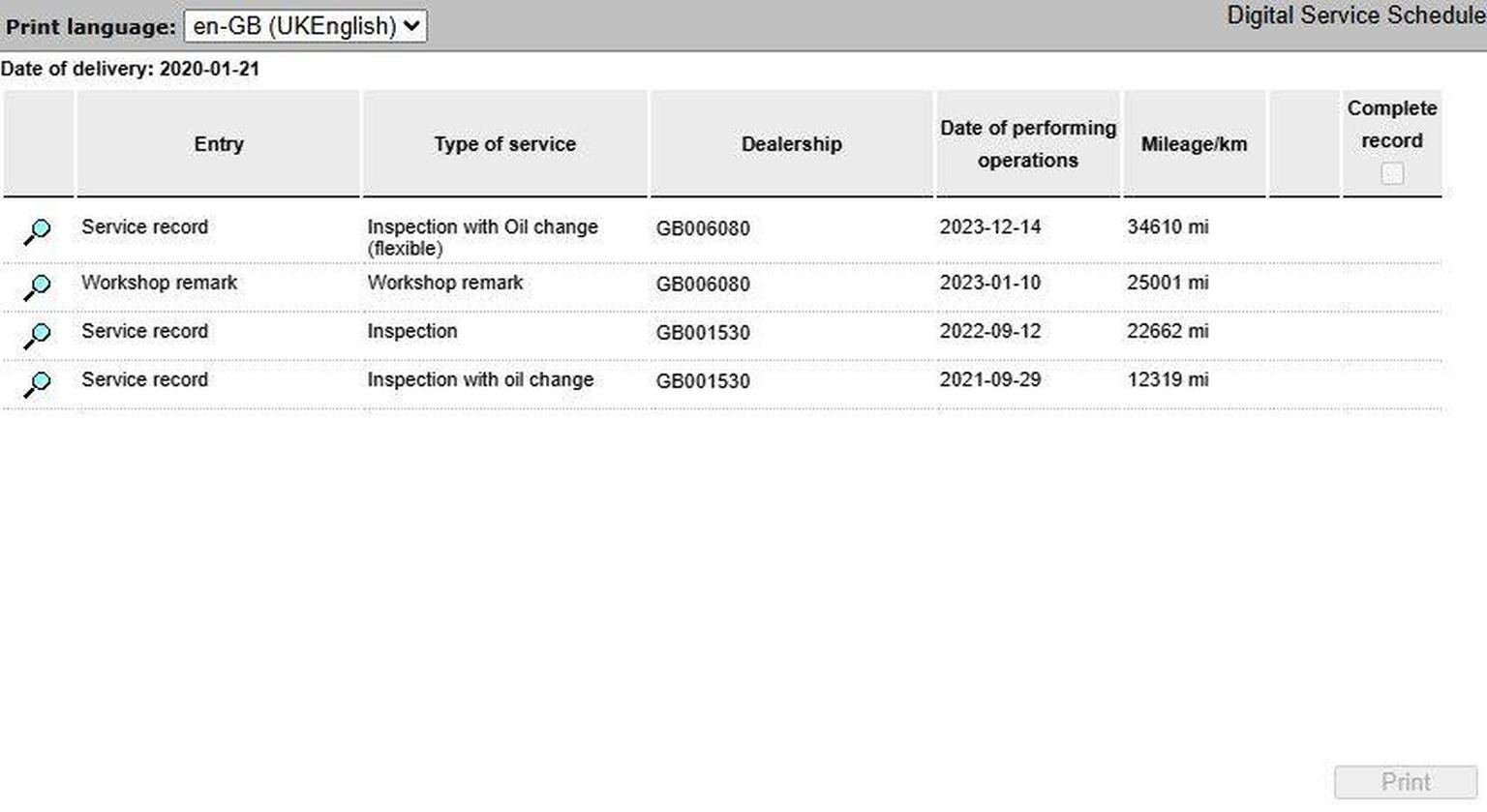The width and height of the screenshot is (1487, 812).
Task: Click Inspection with Oil change (flexible) cell
Action: pyautogui.click(x=482, y=237)
